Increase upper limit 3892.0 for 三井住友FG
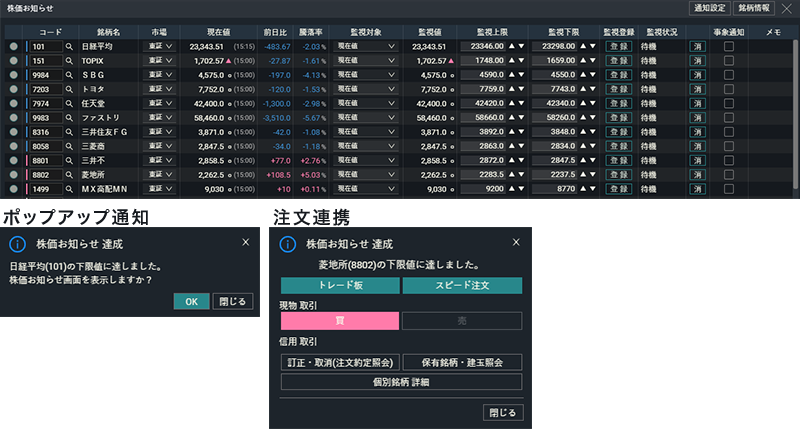Screen dimensions: 800x429 (512, 132)
